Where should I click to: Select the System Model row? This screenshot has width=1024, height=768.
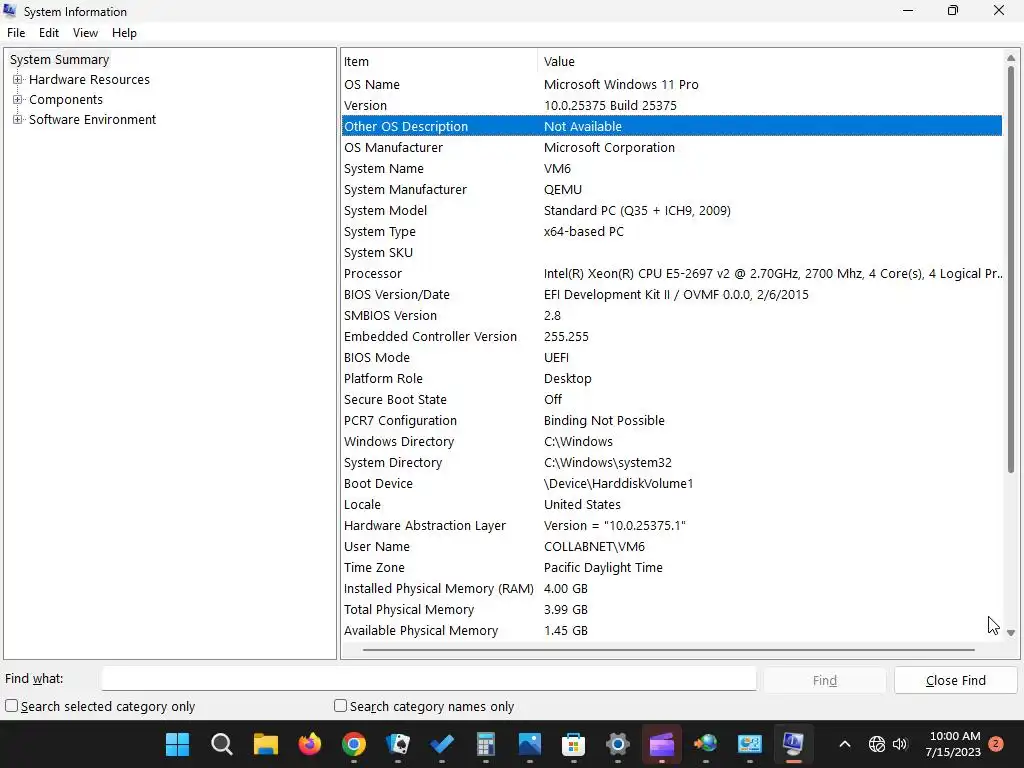(672, 210)
